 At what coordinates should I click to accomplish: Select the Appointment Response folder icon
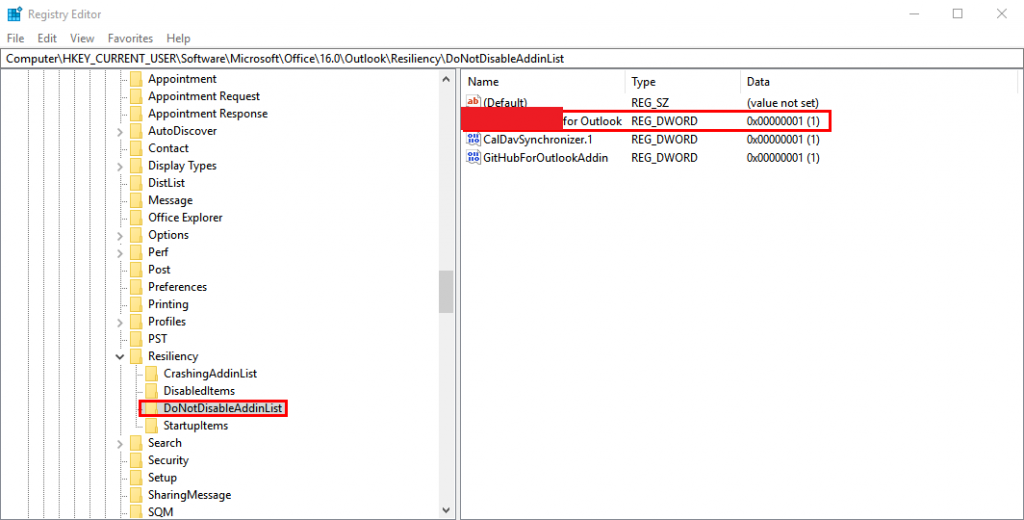coord(136,114)
